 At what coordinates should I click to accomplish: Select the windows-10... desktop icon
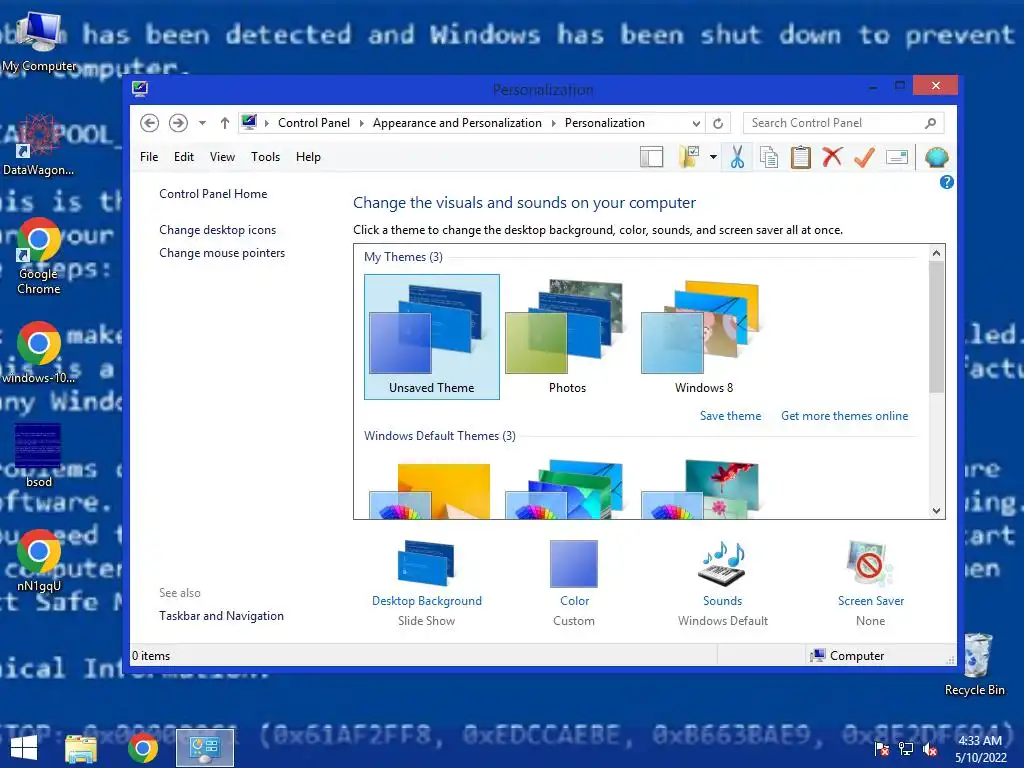pyautogui.click(x=39, y=352)
